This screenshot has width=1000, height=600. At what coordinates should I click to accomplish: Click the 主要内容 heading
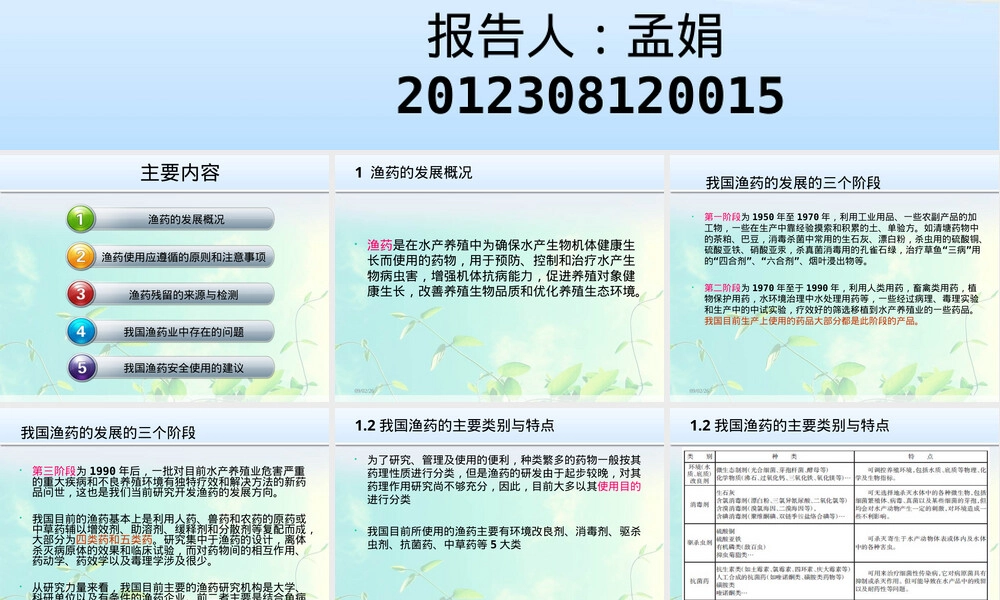click(x=180, y=173)
